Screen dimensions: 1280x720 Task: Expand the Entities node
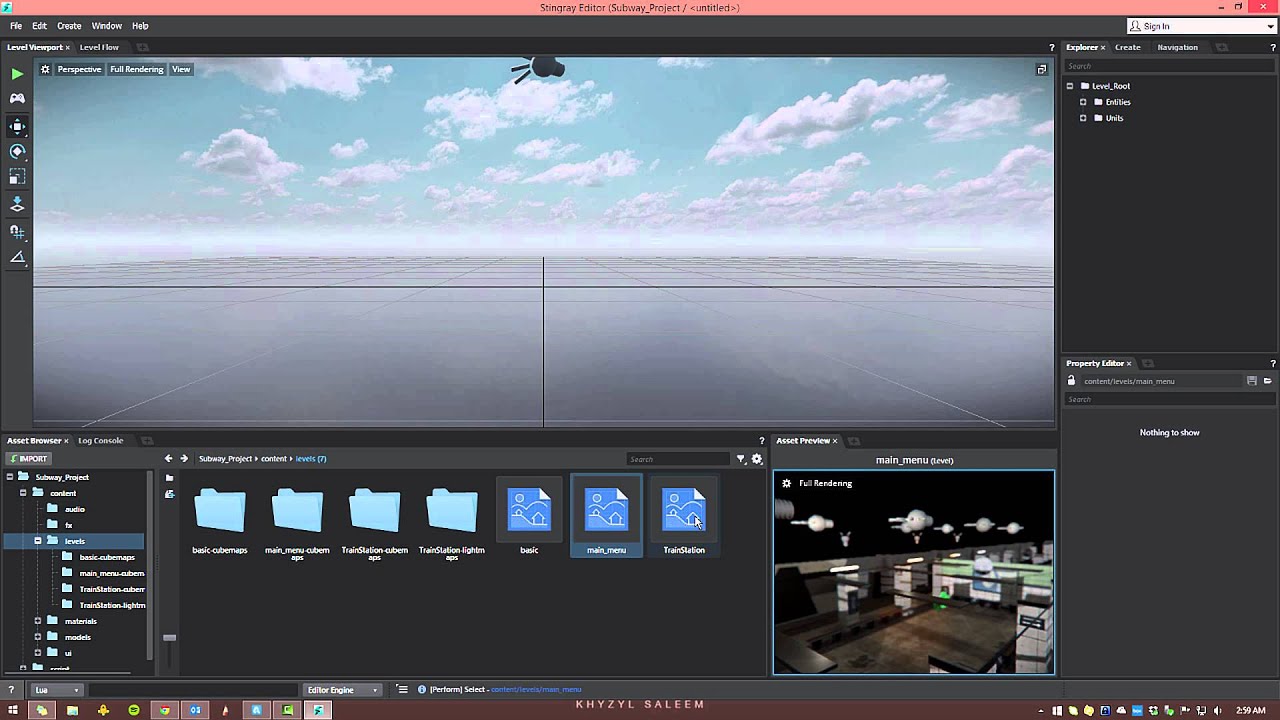coord(1083,102)
